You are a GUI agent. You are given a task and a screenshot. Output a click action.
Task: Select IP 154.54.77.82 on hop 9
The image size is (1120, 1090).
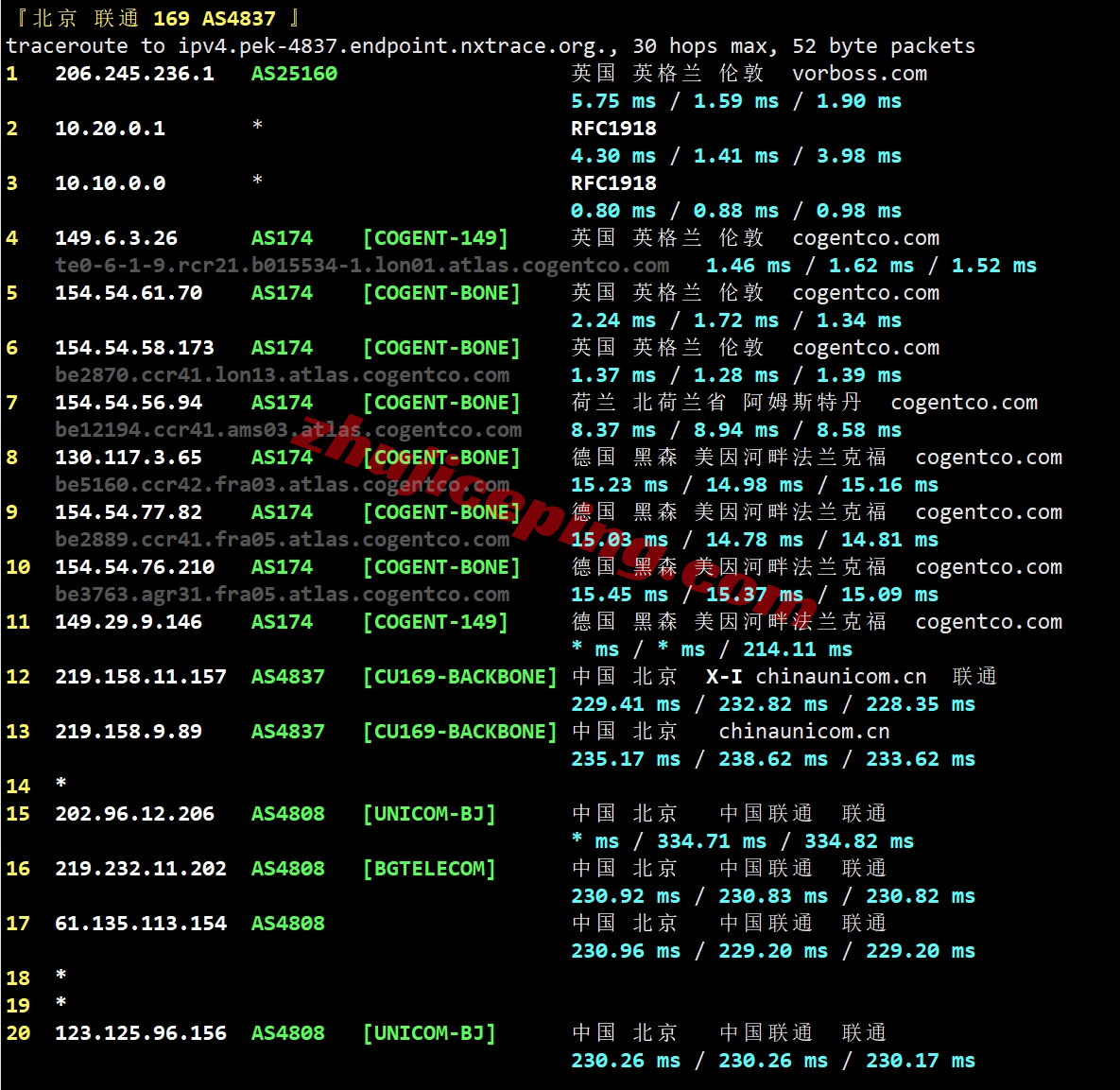[129, 512]
